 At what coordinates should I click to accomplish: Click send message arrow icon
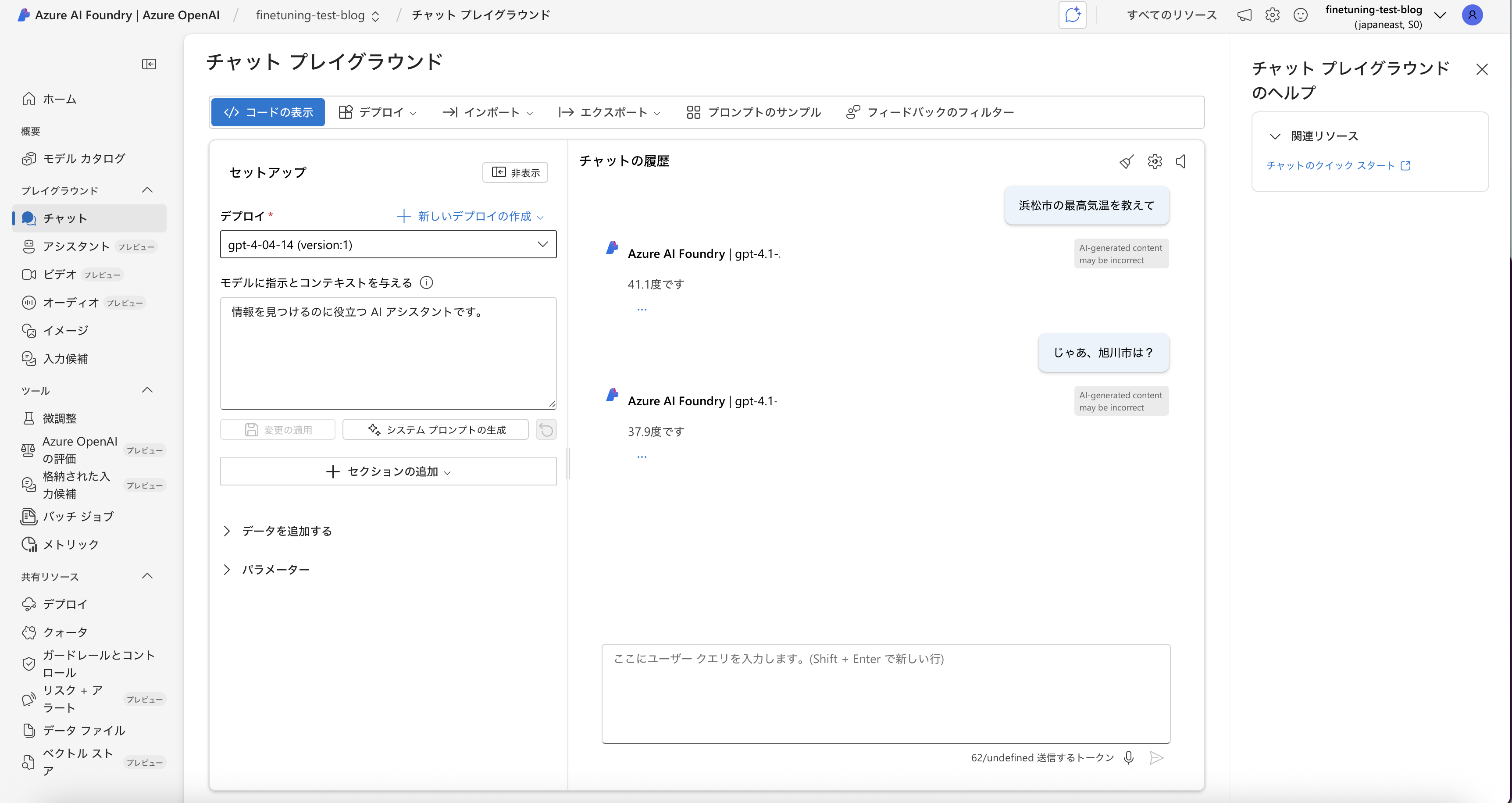(1156, 758)
